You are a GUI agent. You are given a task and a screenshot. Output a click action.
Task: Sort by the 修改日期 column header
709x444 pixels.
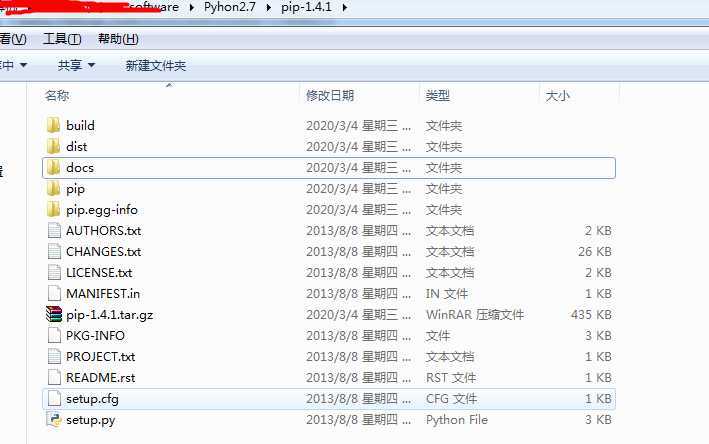[x=330, y=96]
